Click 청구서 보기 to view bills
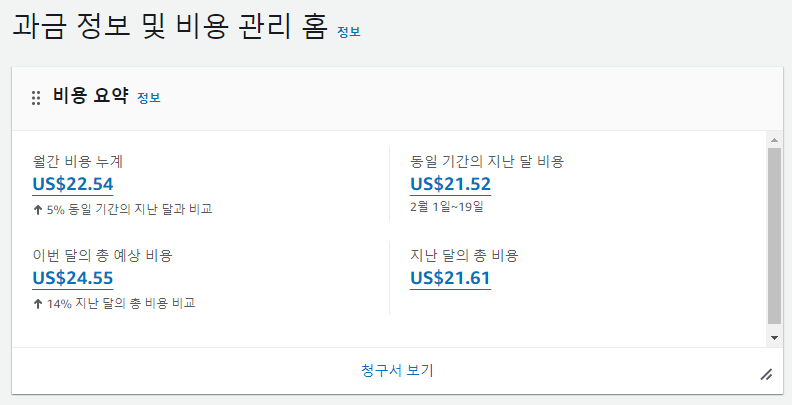Image resolution: width=792 pixels, height=405 pixels. [397, 370]
